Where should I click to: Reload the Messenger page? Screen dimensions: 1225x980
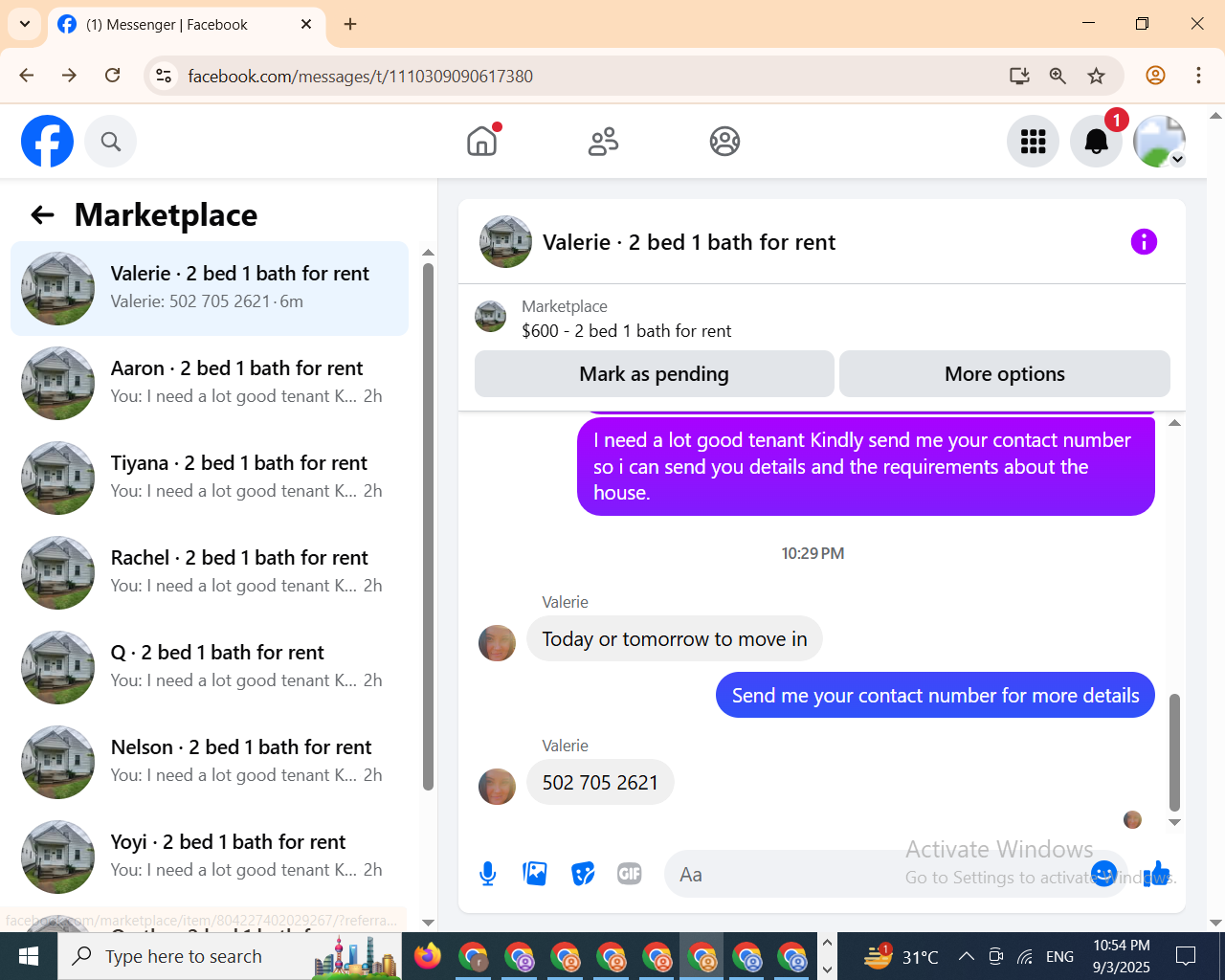tap(112, 76)
